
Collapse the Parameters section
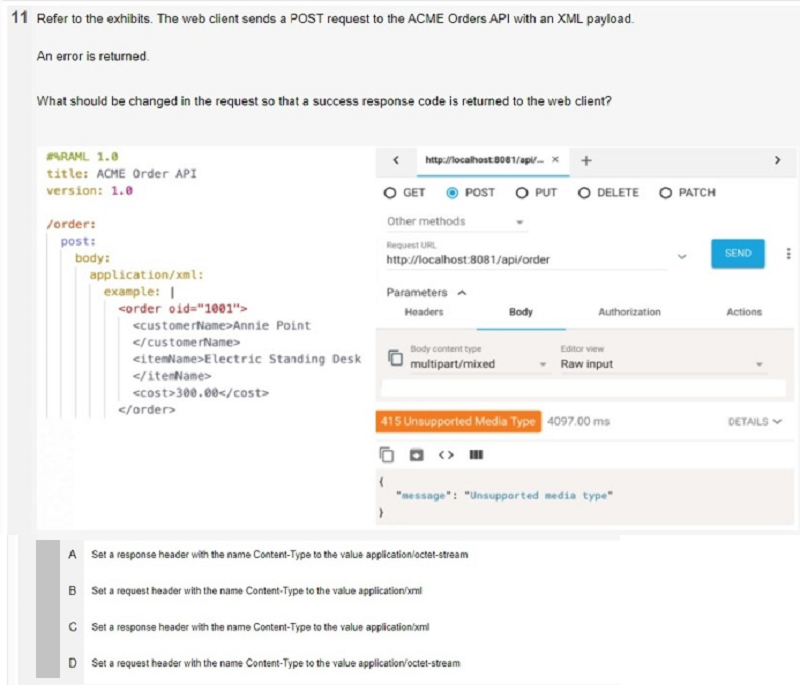(462, 293)
